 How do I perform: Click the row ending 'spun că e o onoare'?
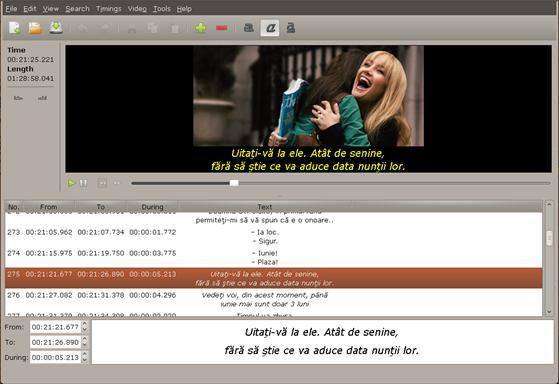(273, 218)
